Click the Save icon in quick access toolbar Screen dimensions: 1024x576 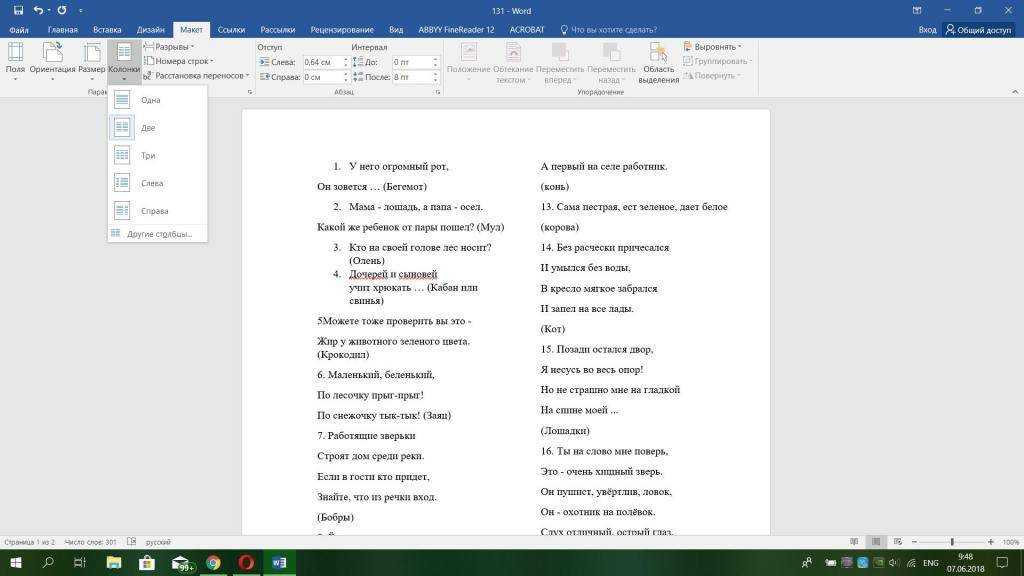pos(18,10)
